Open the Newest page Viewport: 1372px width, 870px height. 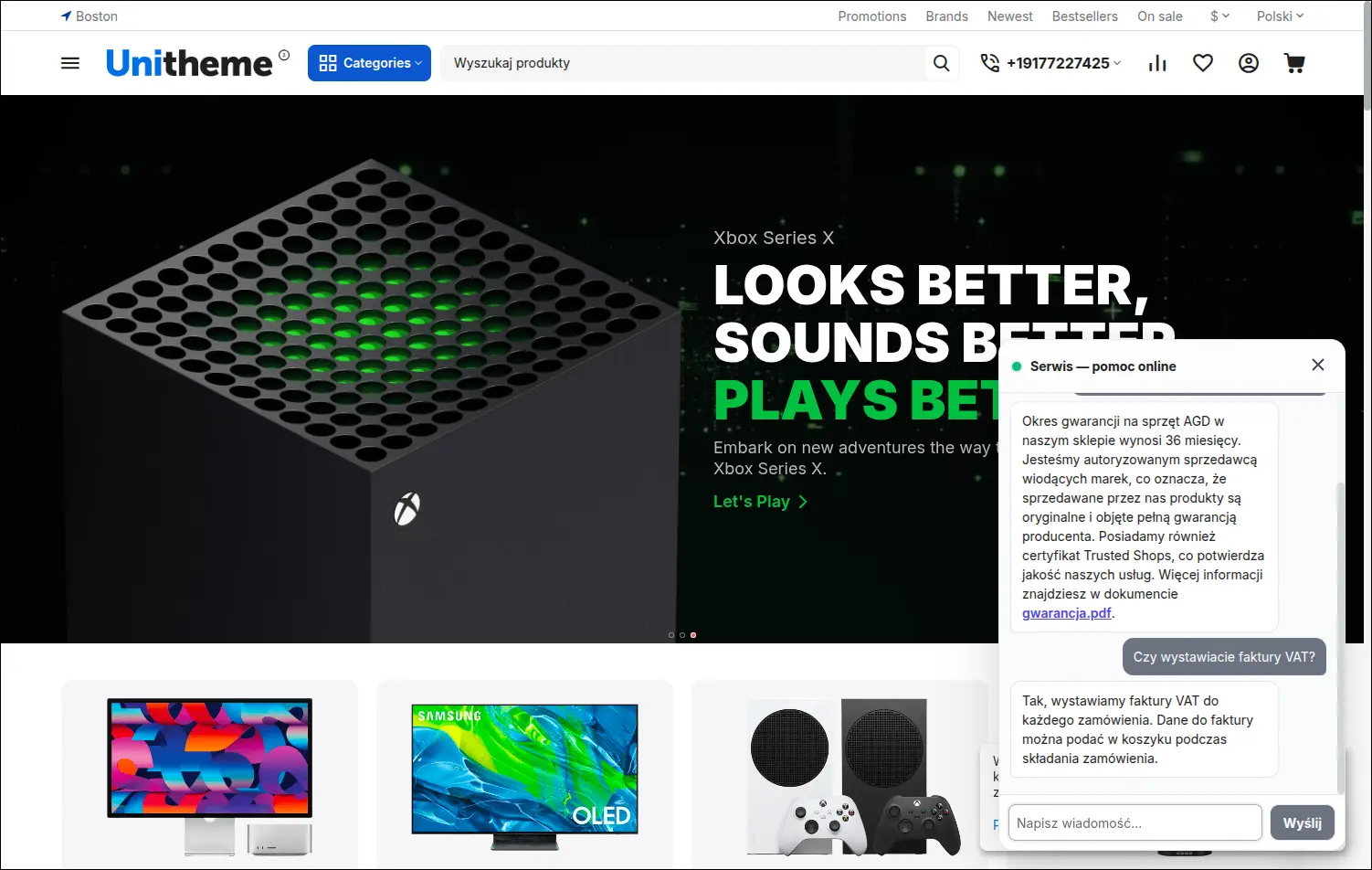(x=1010, y=16)
